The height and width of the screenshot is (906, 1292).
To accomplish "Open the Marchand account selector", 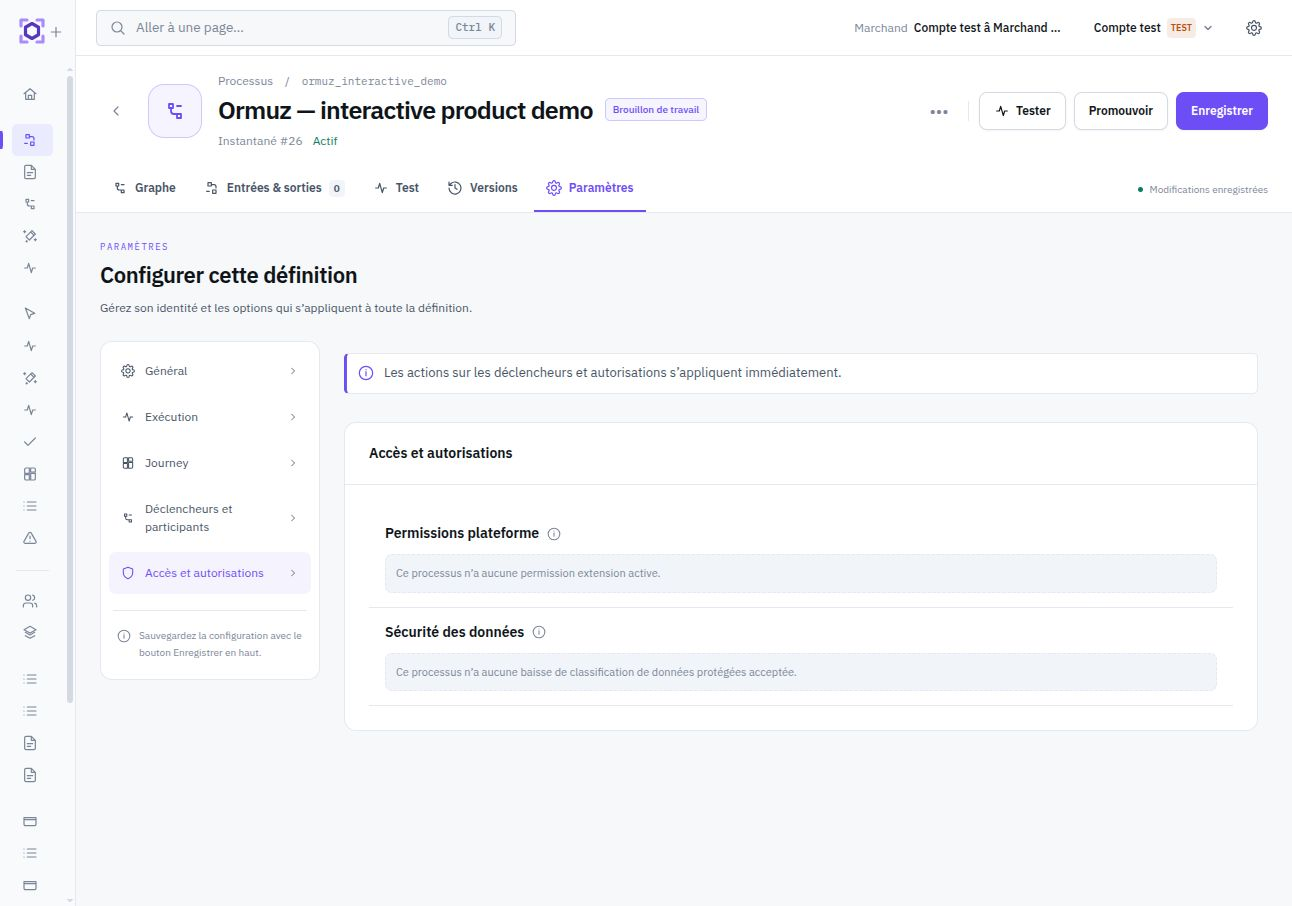I will pyautogui.click(x=957, y=28).
